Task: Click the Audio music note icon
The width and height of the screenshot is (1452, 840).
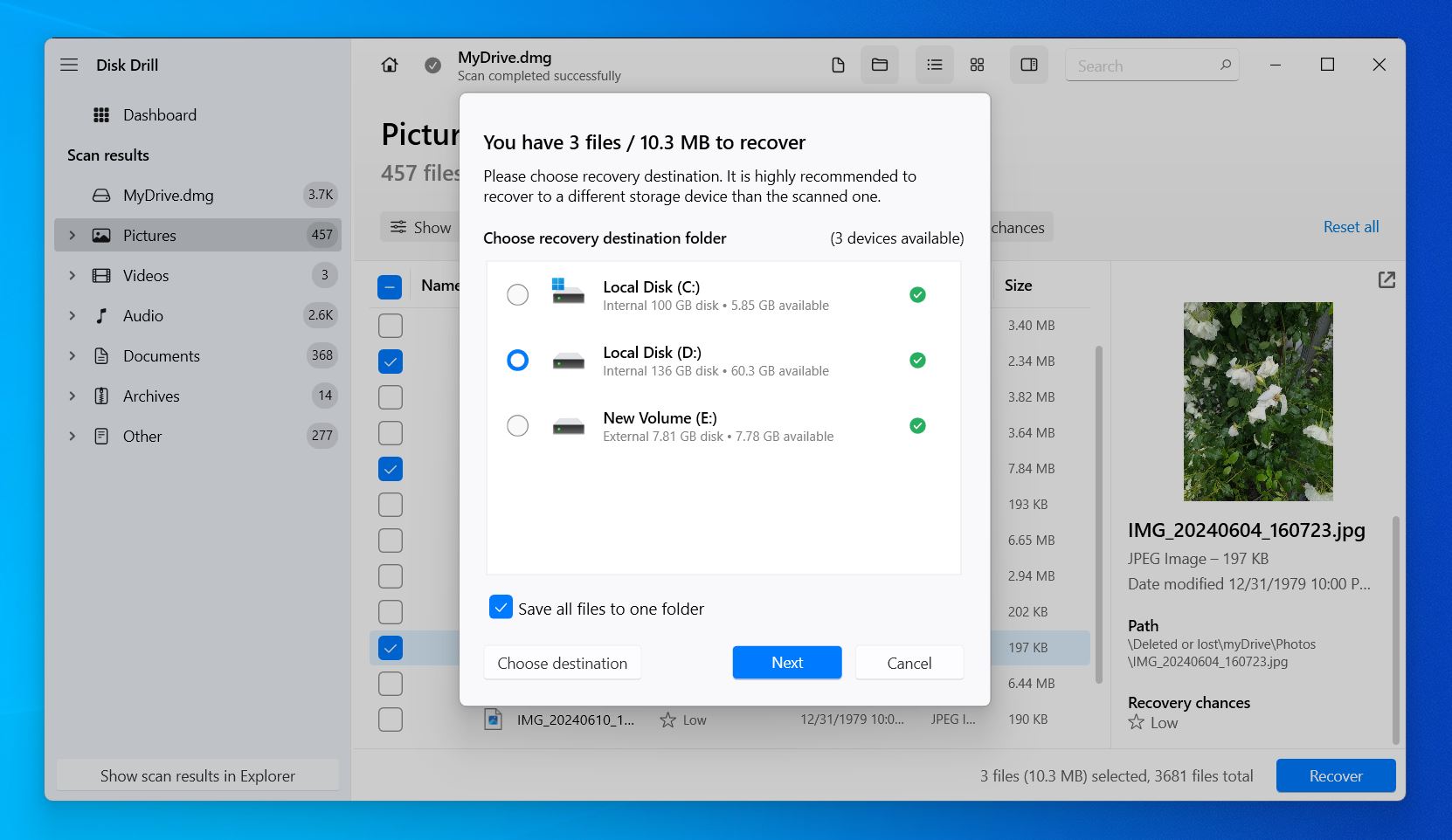Action: [x=101, y=316]
